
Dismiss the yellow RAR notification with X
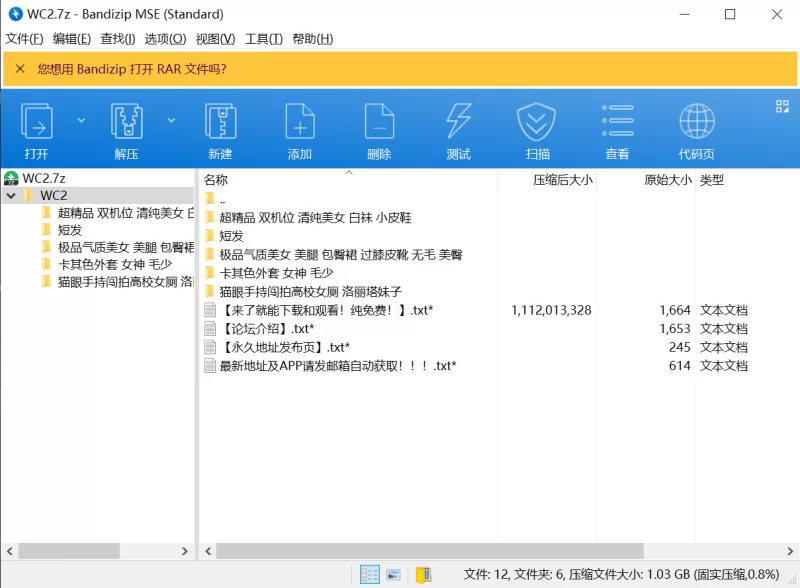20,68
